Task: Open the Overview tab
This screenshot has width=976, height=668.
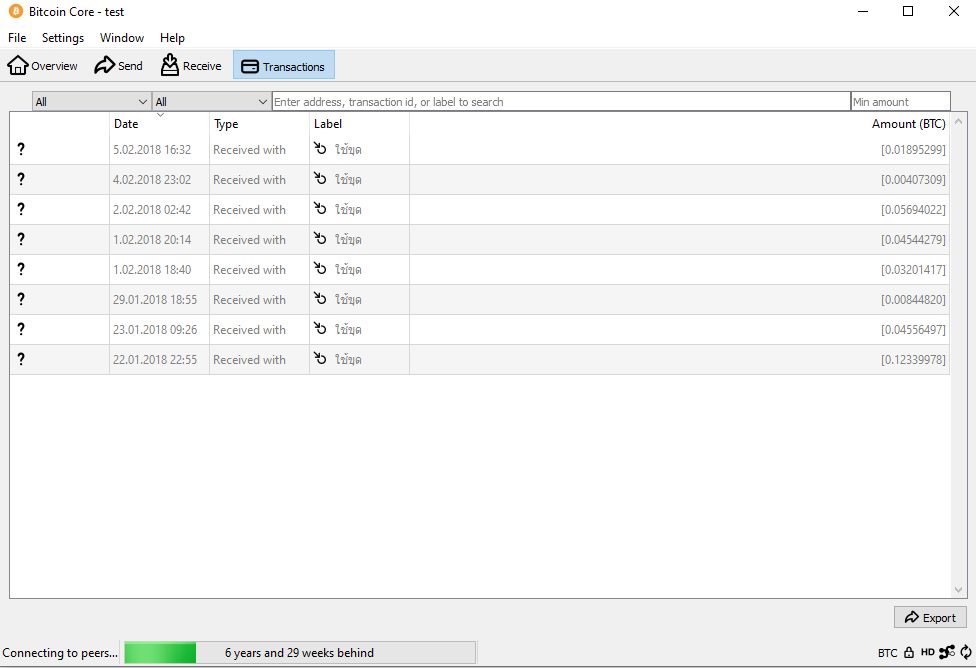Action: tap(42, 65)
